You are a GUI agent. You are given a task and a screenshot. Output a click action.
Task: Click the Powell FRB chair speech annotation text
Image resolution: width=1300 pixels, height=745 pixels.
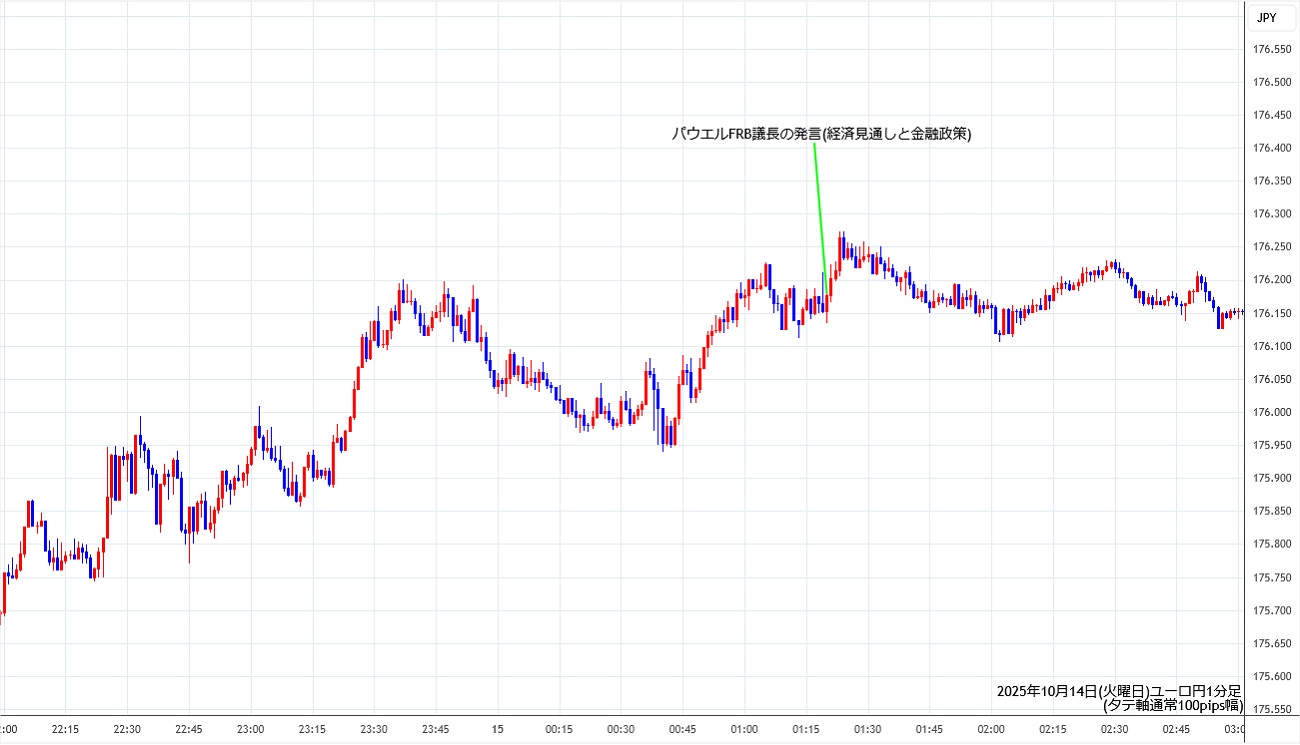click(821, 134)
